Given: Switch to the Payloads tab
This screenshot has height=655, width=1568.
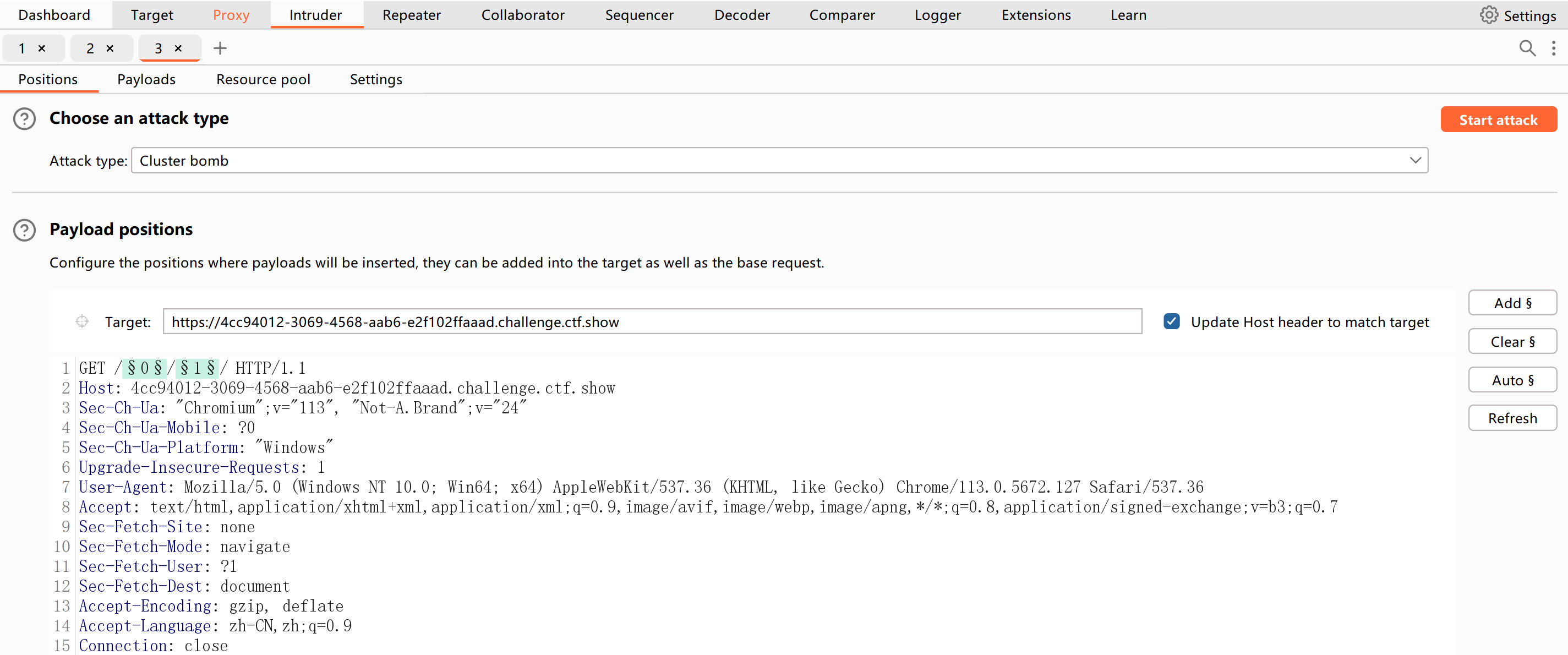Looking at the screenshot, I should point(146,80).
